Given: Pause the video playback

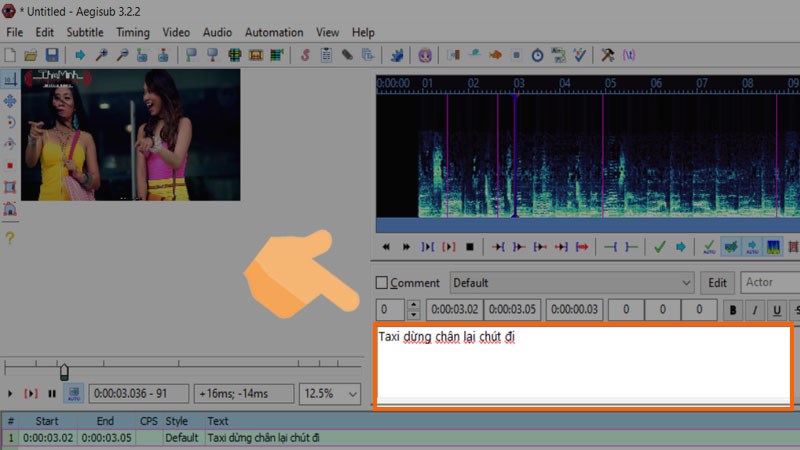Looking at the screenshot, I should [x=52, y=394].
